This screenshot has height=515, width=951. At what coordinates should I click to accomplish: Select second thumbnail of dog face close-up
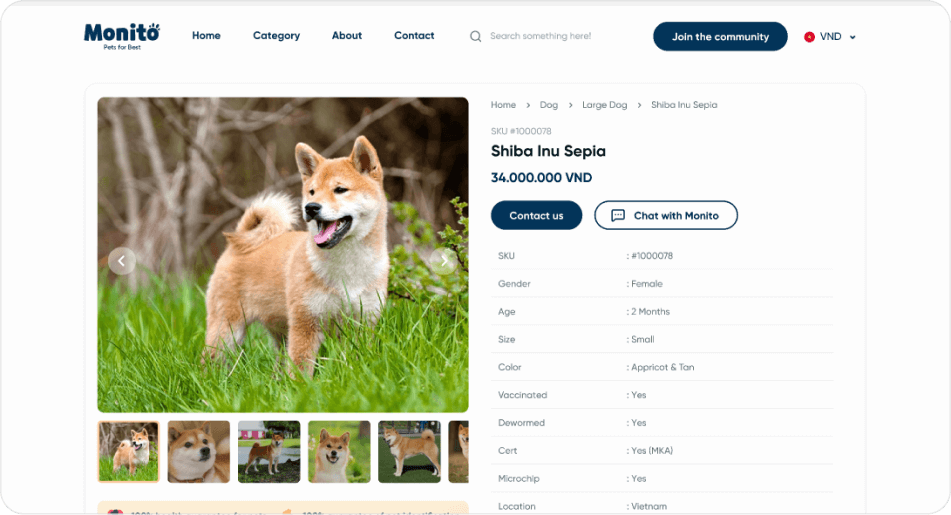[x=199, y=452]
